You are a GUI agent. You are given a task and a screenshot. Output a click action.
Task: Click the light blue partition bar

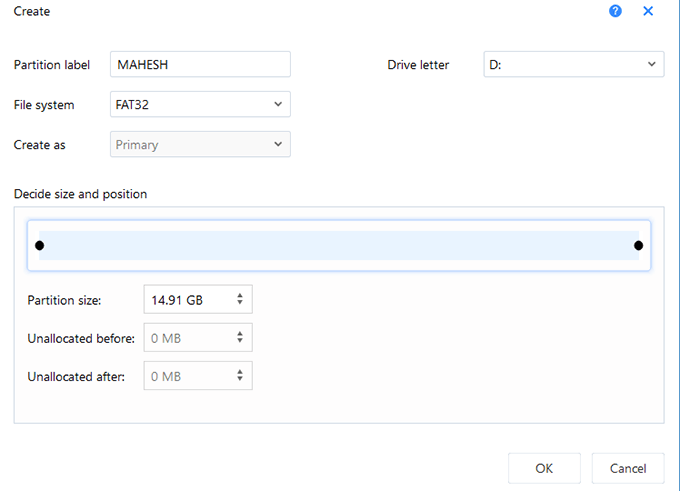click(x=338, y=245)
